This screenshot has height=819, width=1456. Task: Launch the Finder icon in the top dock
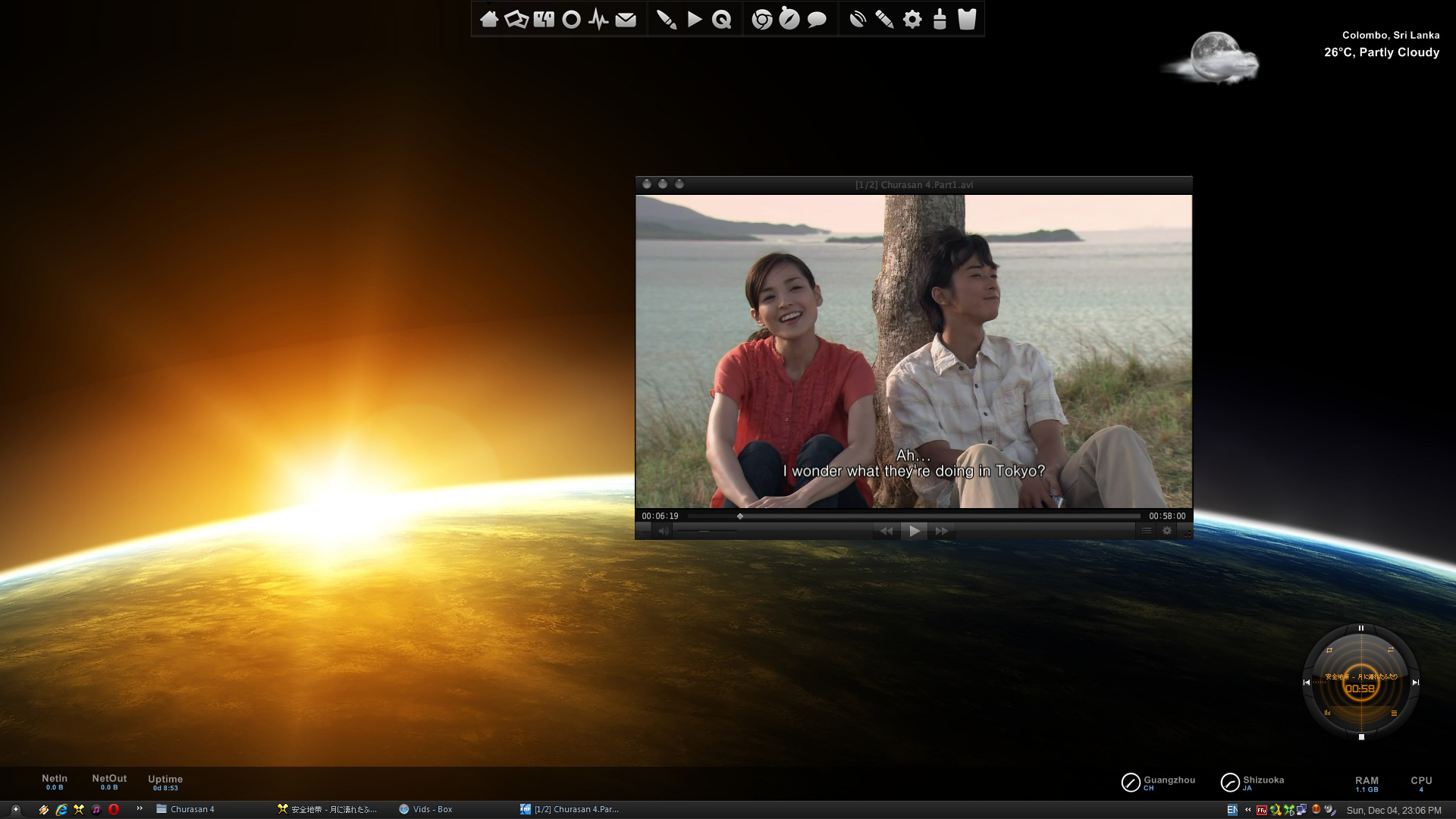544,20
